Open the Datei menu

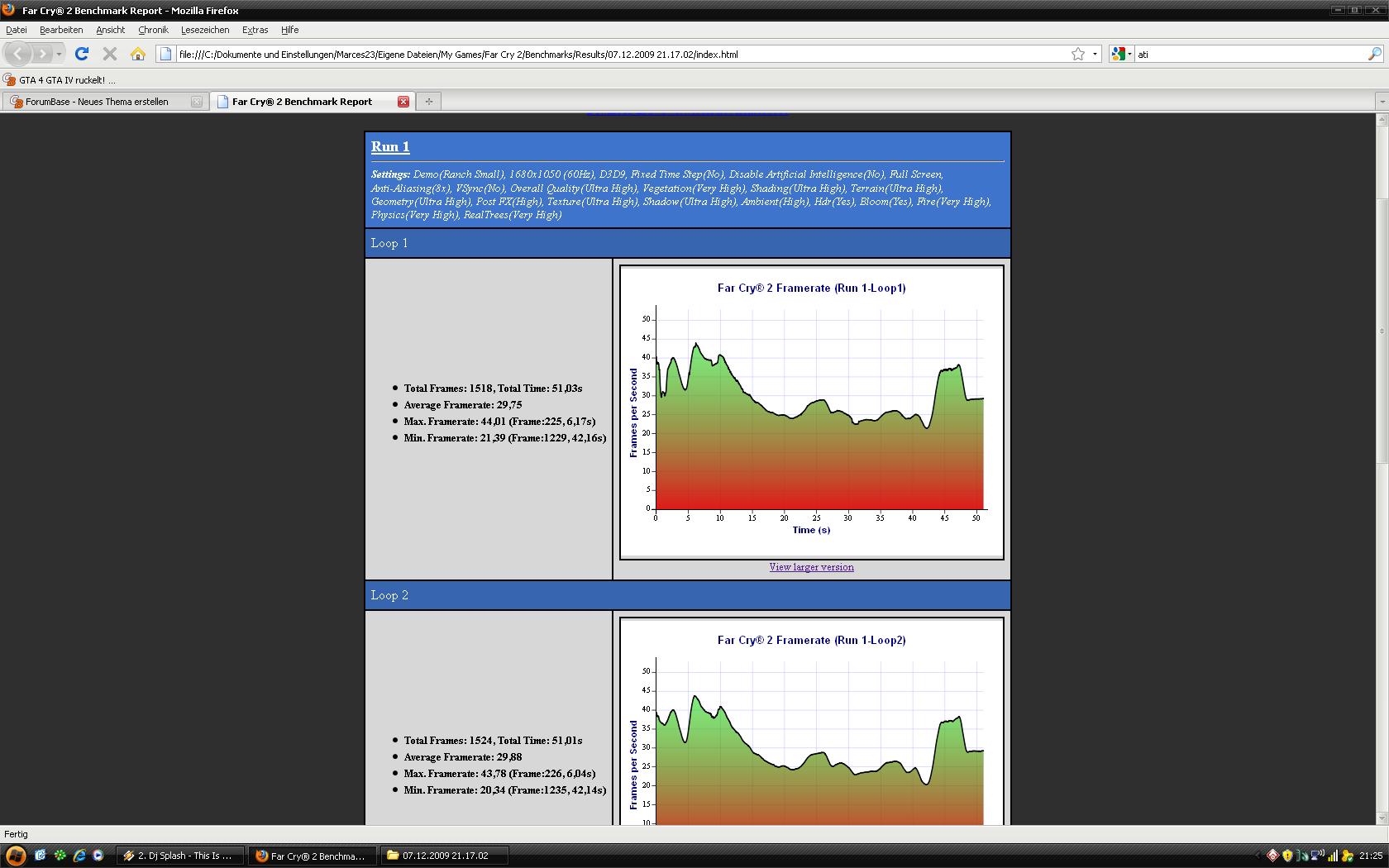(17, 30)
